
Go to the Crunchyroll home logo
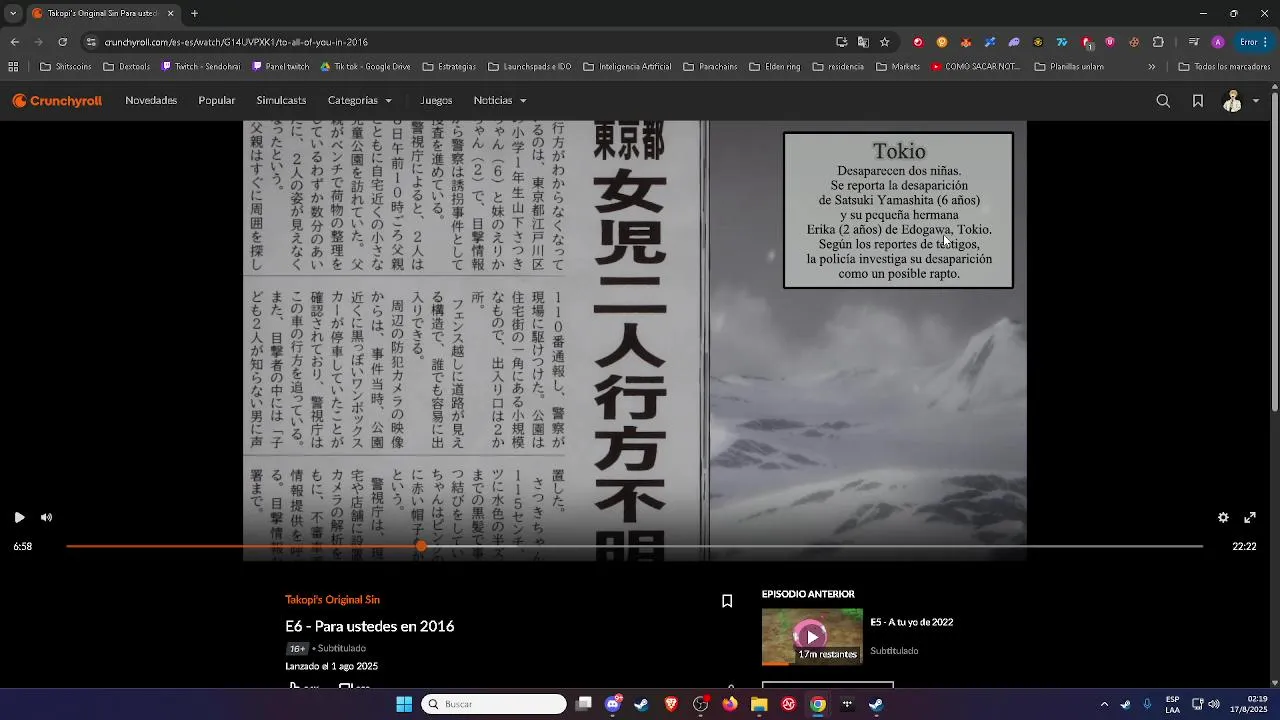point(57,101)
